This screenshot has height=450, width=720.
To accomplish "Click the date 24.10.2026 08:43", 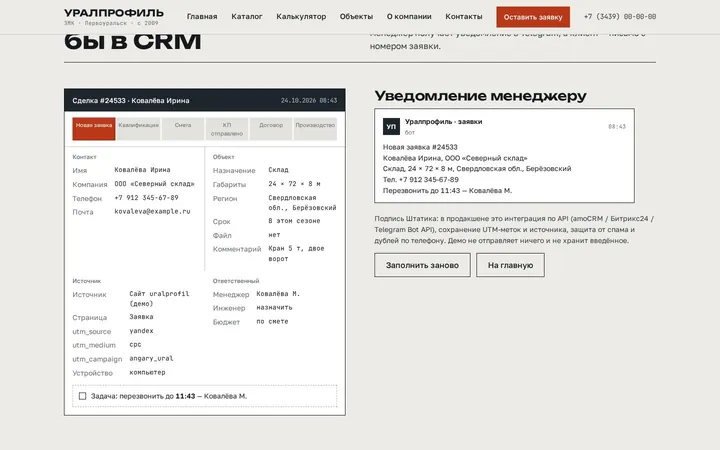I will 309,100.
